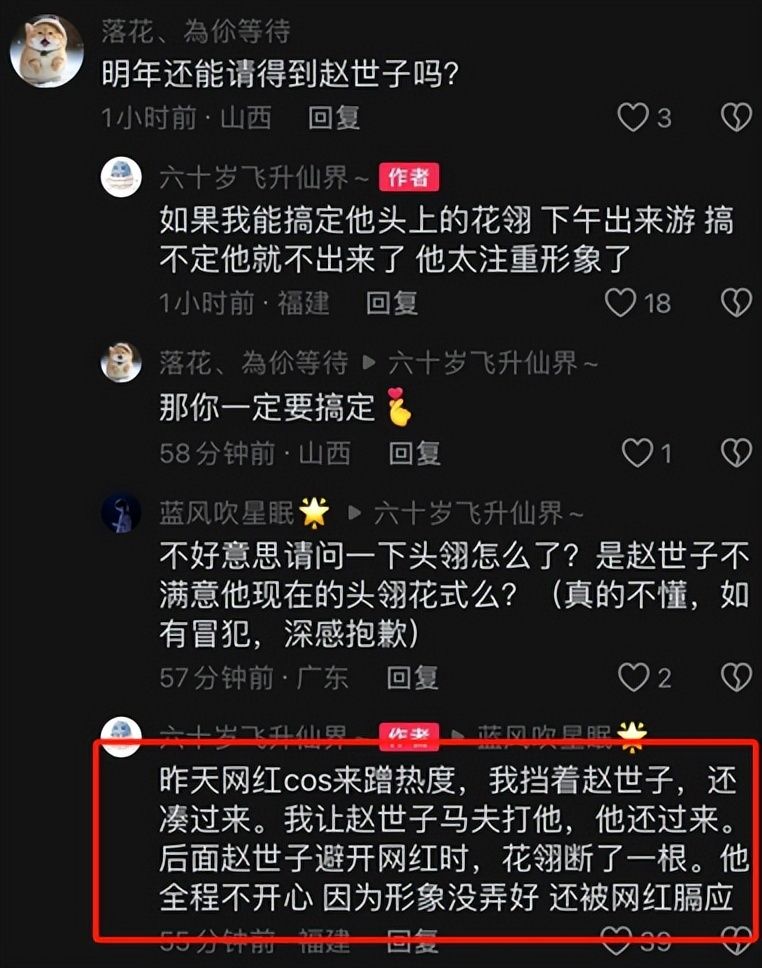Like the comment asking about 赵世子 next year
Viewport: 762px width, 968px height.
(633, 117)
